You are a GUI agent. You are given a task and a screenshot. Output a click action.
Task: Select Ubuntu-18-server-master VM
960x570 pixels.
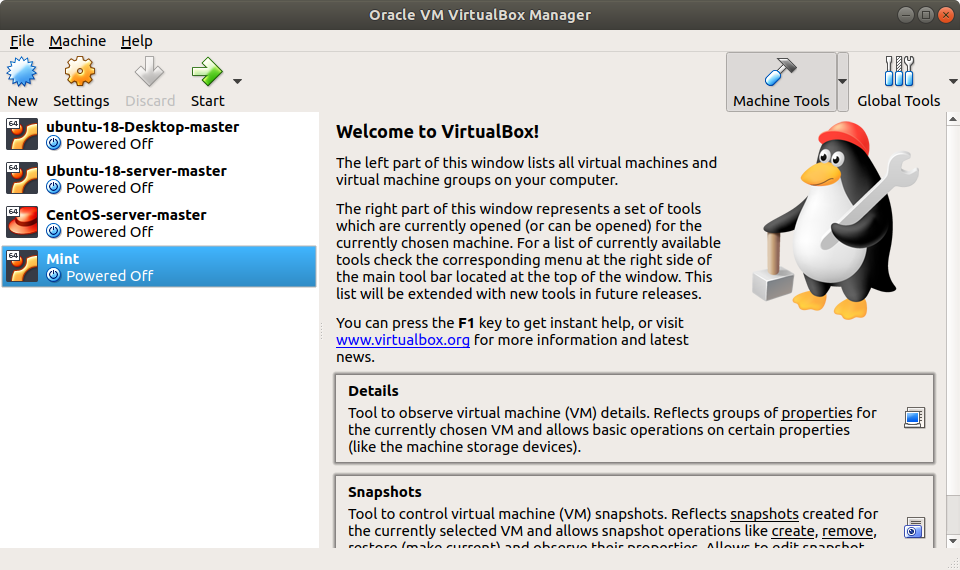[x=159, y=179]
